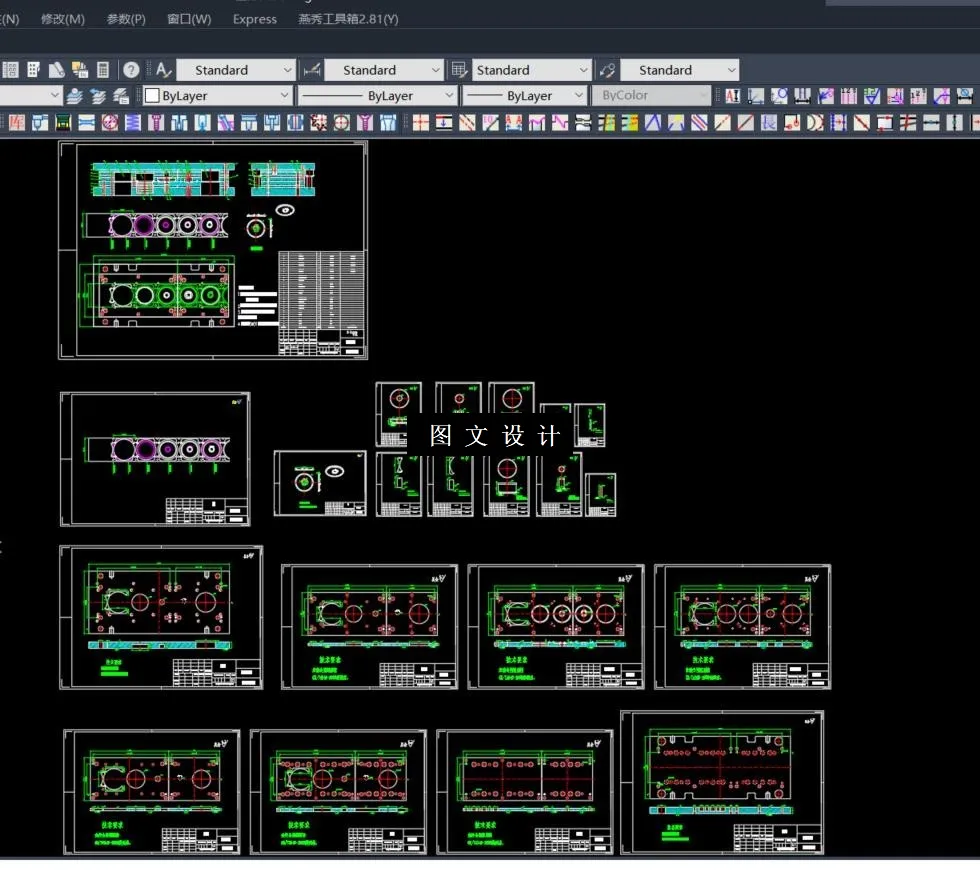
Task: Click the text edit AI icon
Action: (x=732, y=96)
